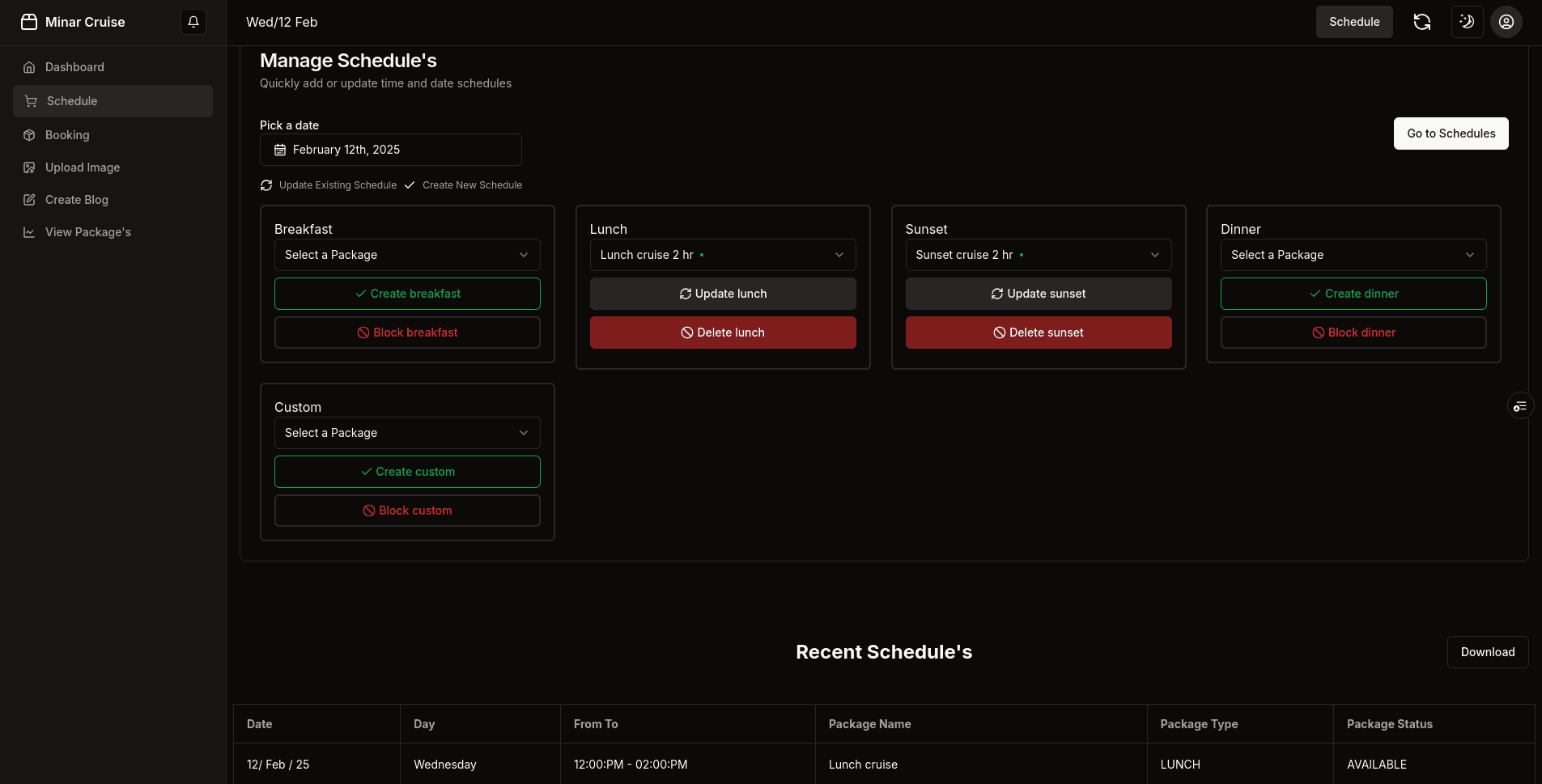The width and height of the screenshot is (1542, 784).
Task: Expand the Breakfast package dropdown
Action: (407, 255)
